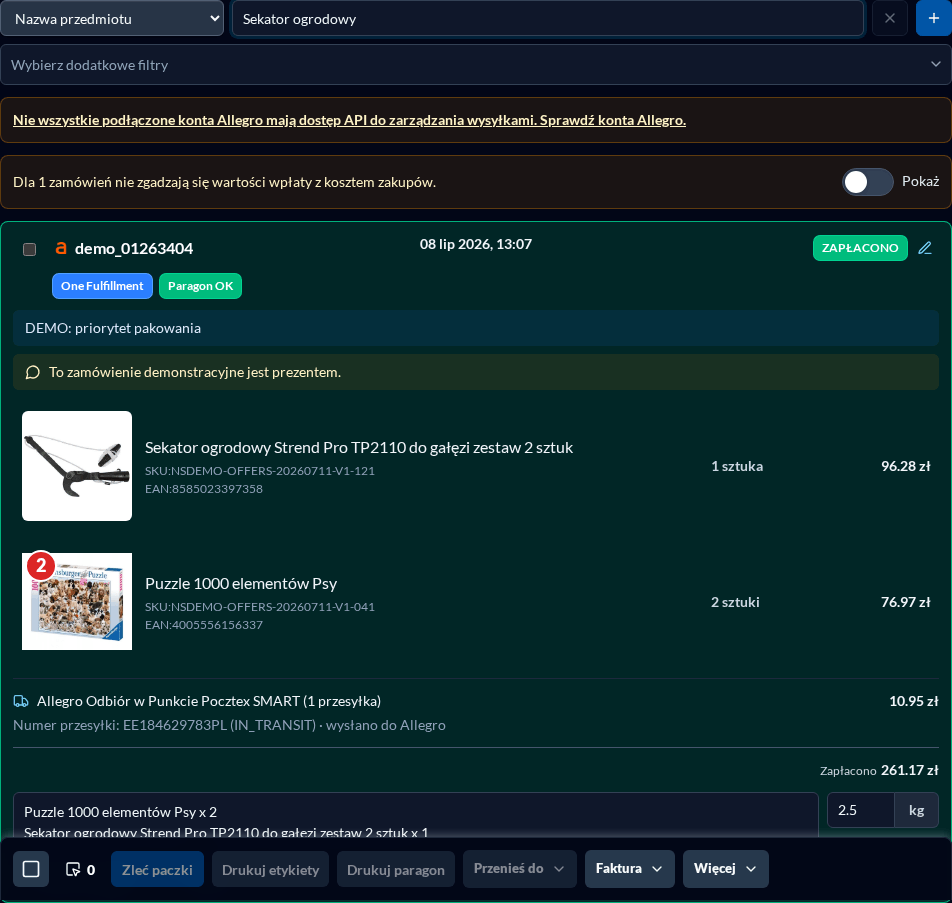Click tracking number EE184629783PL line
This screenshot has height=903, width=952.
230,725
